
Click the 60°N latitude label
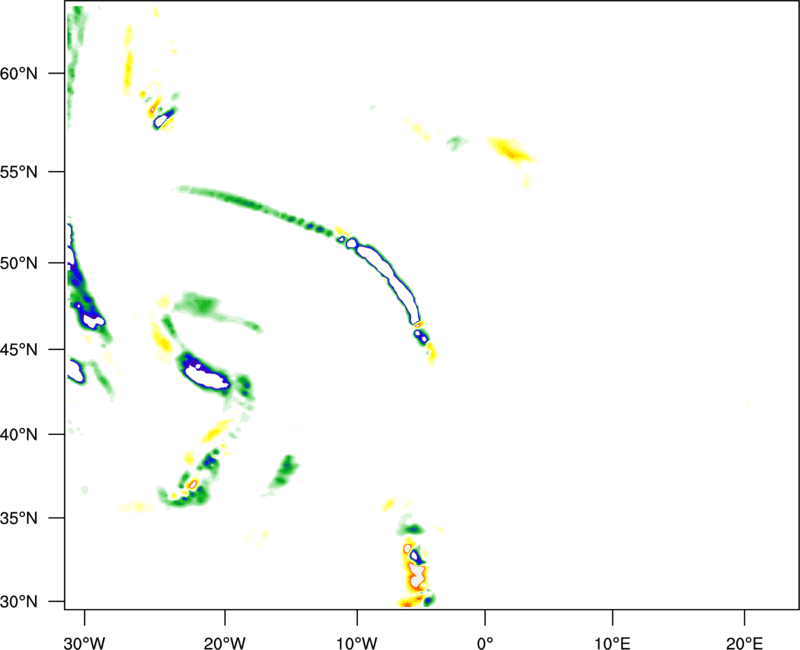[19, 74]
